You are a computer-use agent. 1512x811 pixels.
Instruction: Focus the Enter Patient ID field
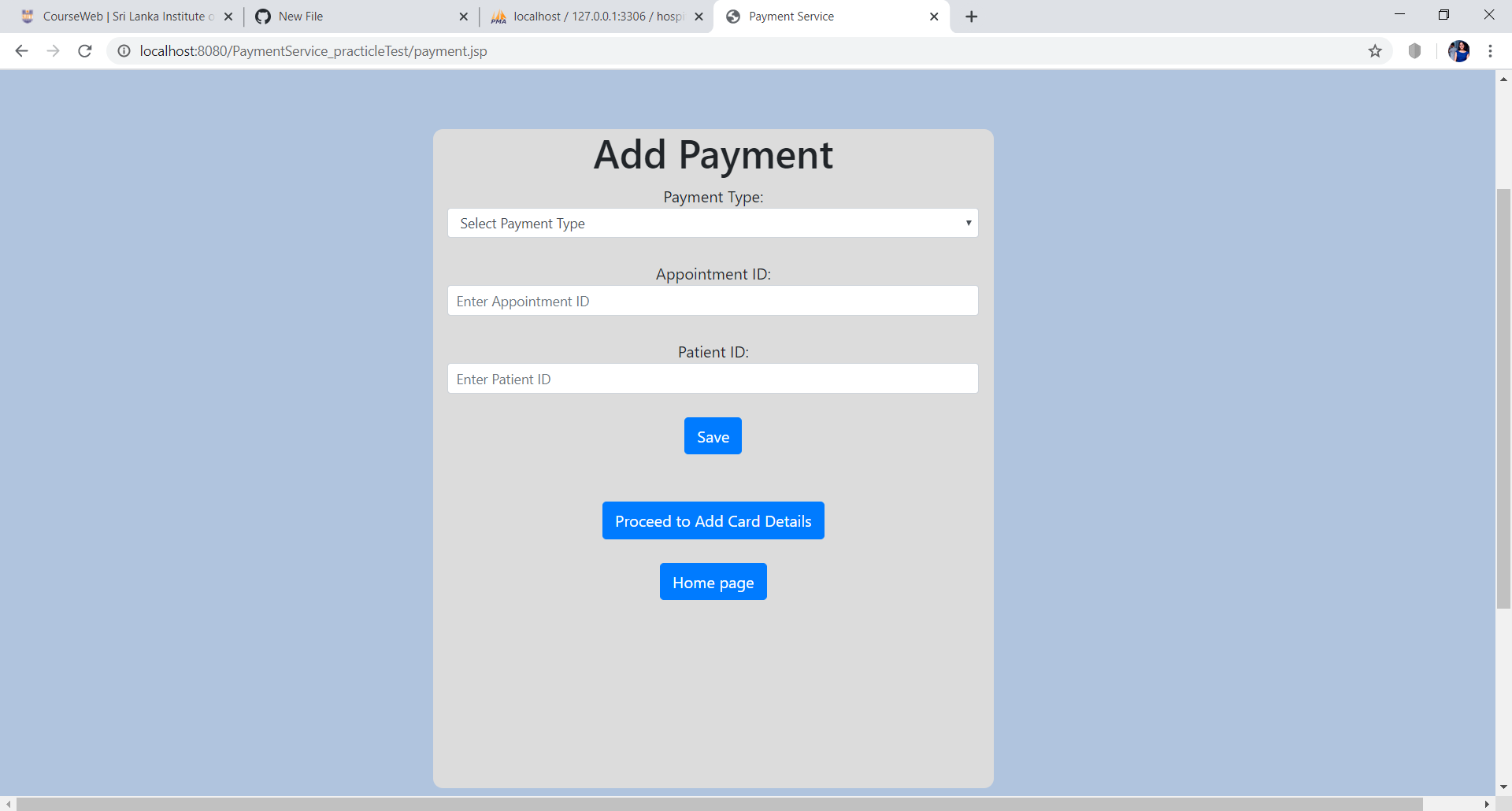point(713,379)
